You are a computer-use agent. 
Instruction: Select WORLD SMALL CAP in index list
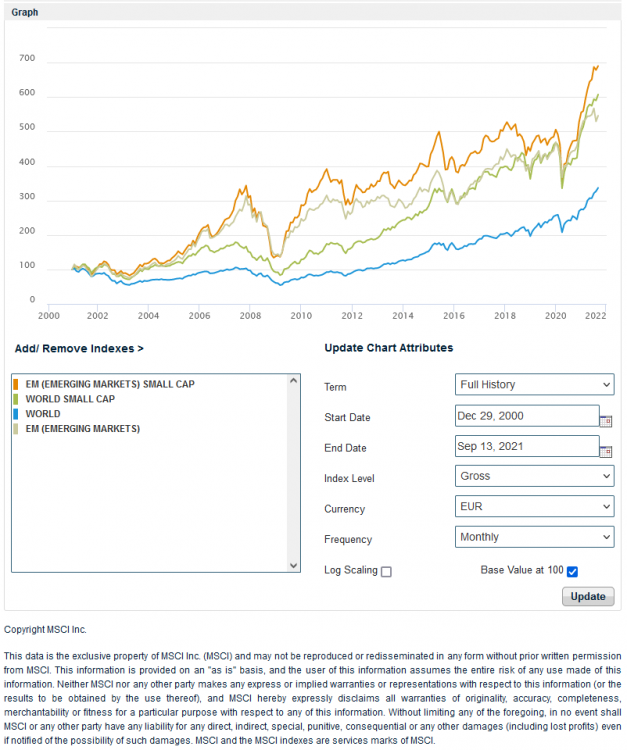pyautogui.click(x=68, y=399)
